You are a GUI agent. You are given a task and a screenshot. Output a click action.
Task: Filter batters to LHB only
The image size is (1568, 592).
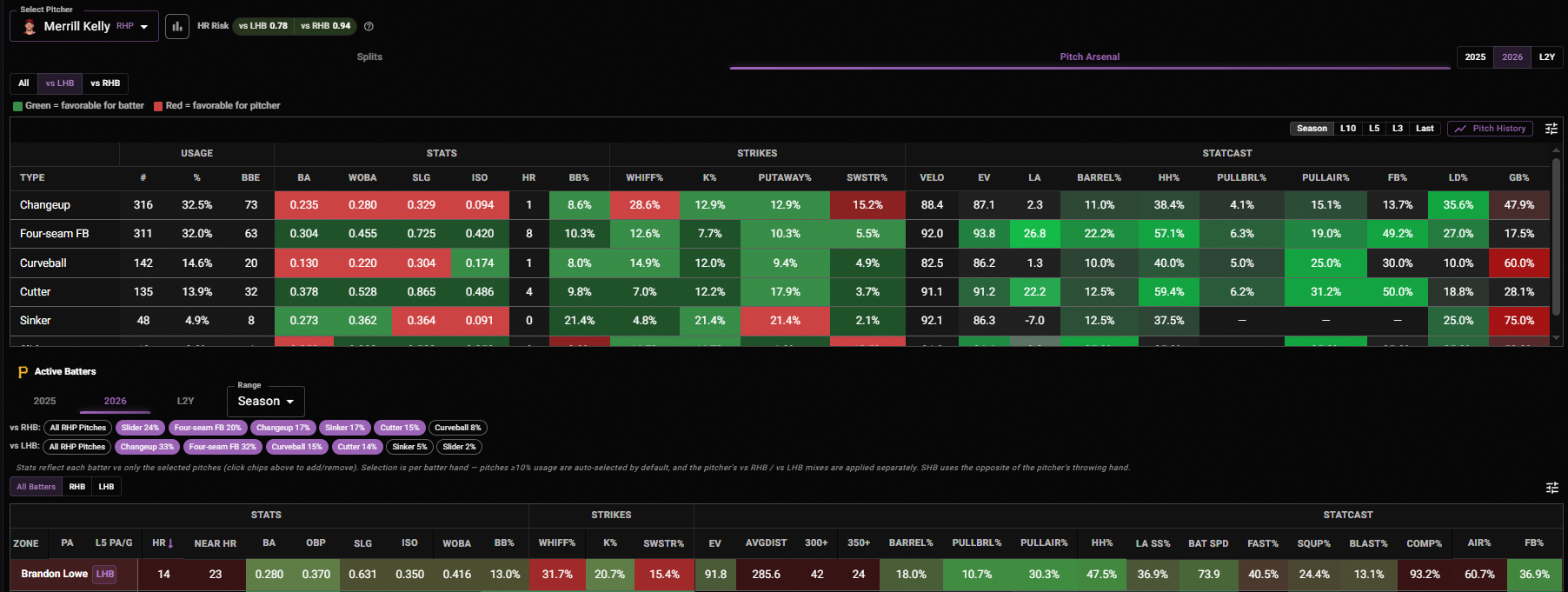(106, 487)
